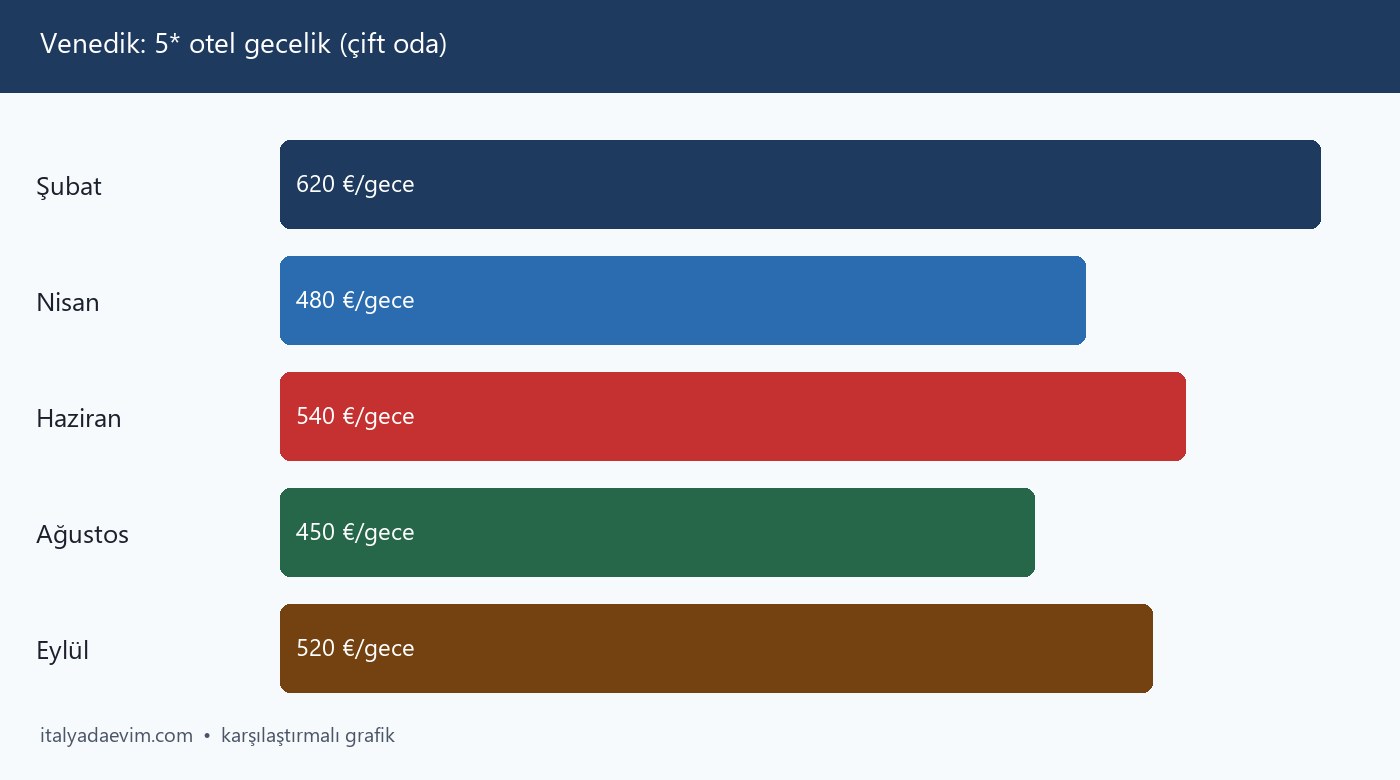Select the green Ağustos bar
This screenshot has height=780, width=1400.
(657, 532)
